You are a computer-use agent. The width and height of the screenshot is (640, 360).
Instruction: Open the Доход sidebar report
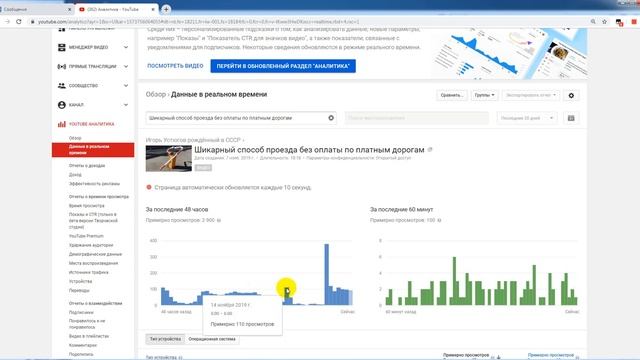click(75, 175)
